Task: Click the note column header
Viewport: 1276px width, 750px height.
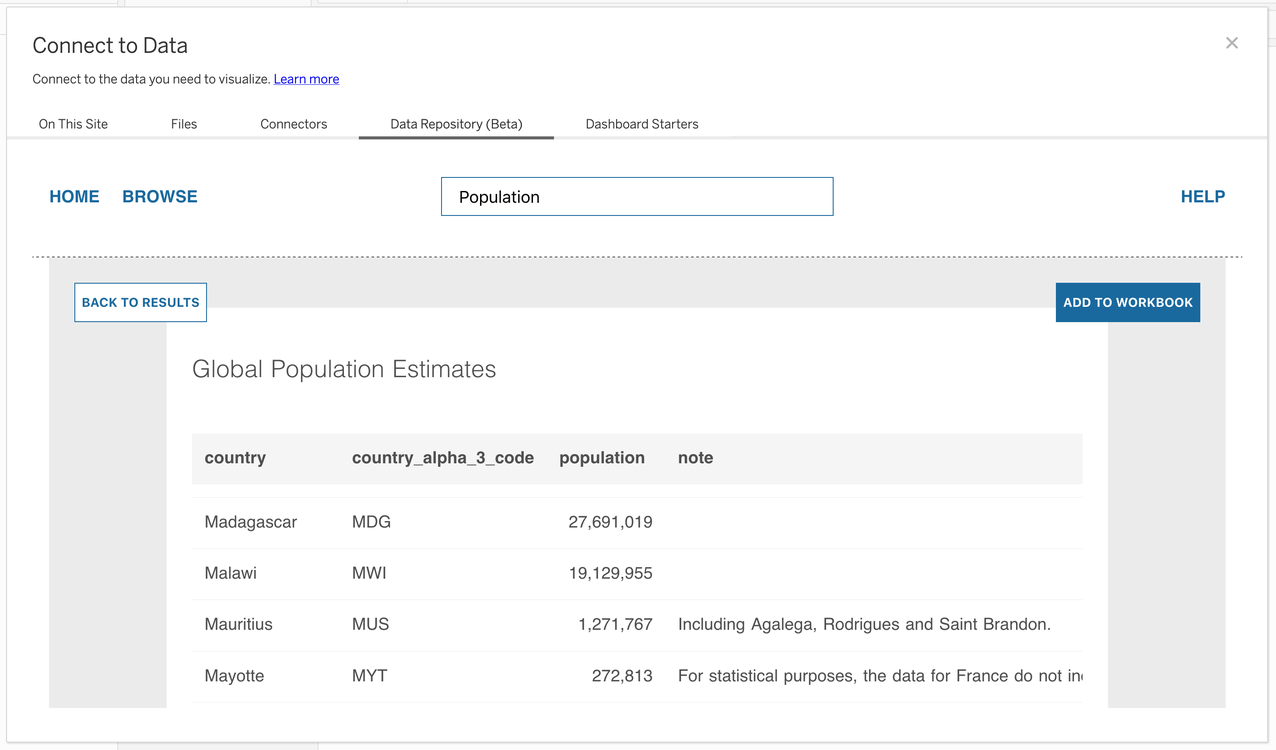Action: [696, 458]
